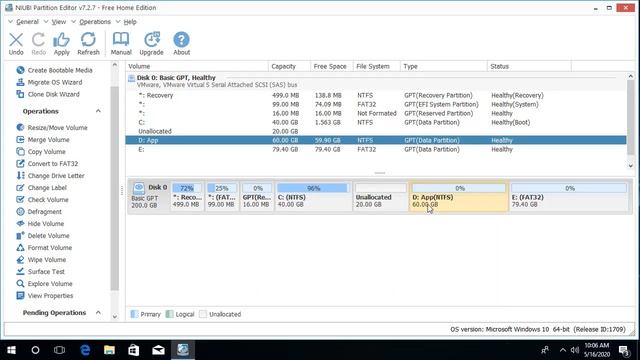This screenshot has width=640, height=360.
Task: Run Surface Test
Action: click(x=40, y=271)
